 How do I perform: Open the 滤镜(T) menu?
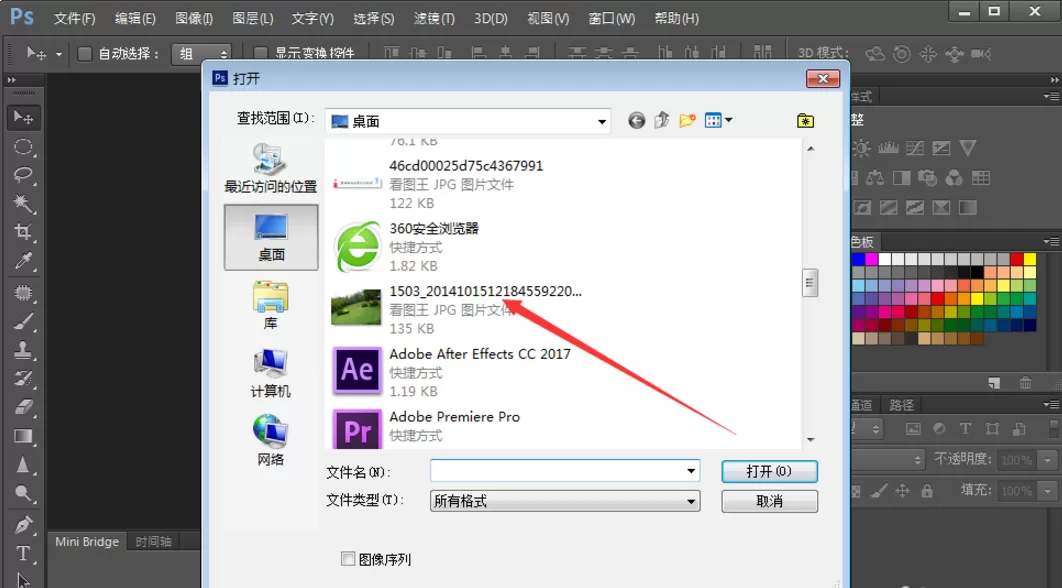434,18
